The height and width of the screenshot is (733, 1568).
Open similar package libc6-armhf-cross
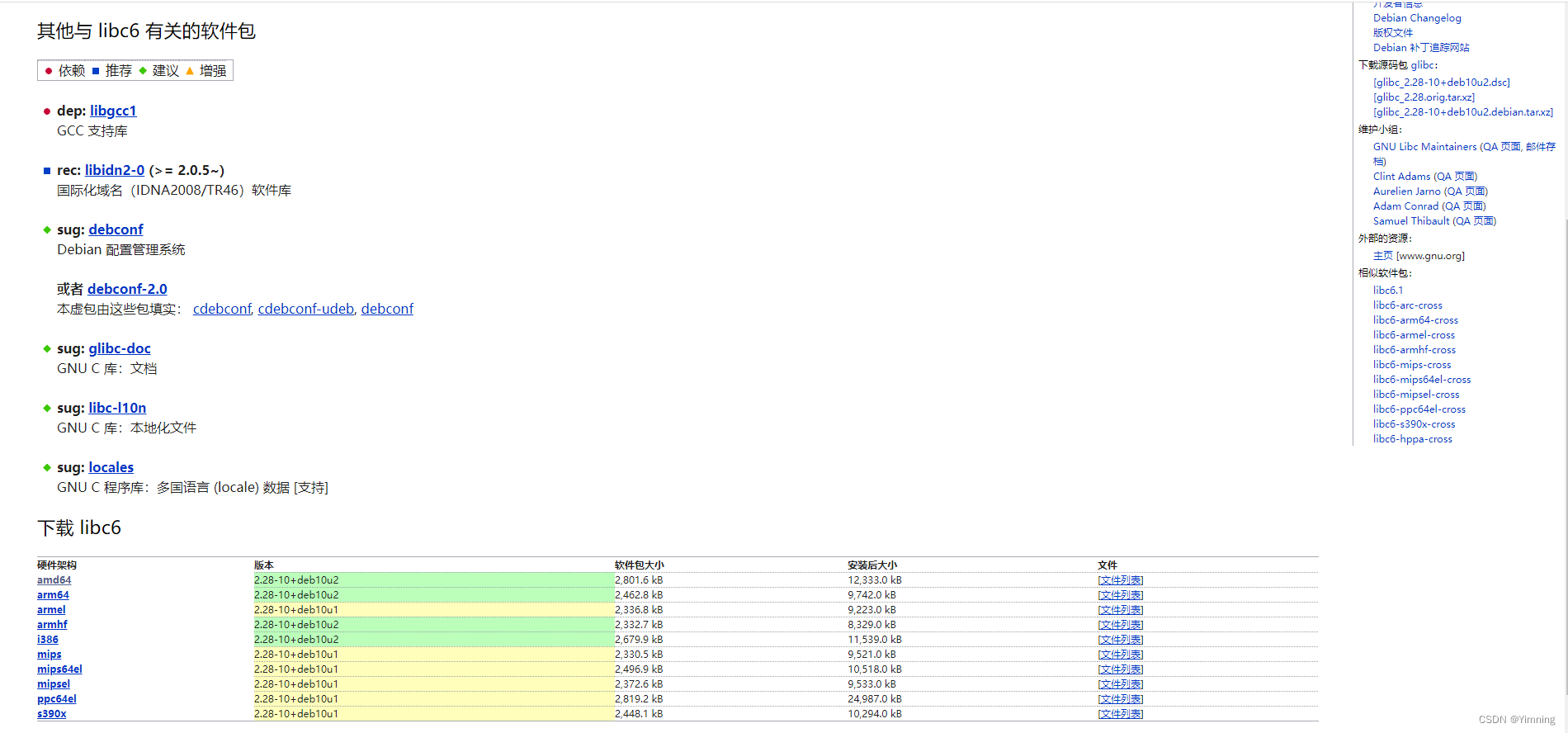tap(1415, 350)
